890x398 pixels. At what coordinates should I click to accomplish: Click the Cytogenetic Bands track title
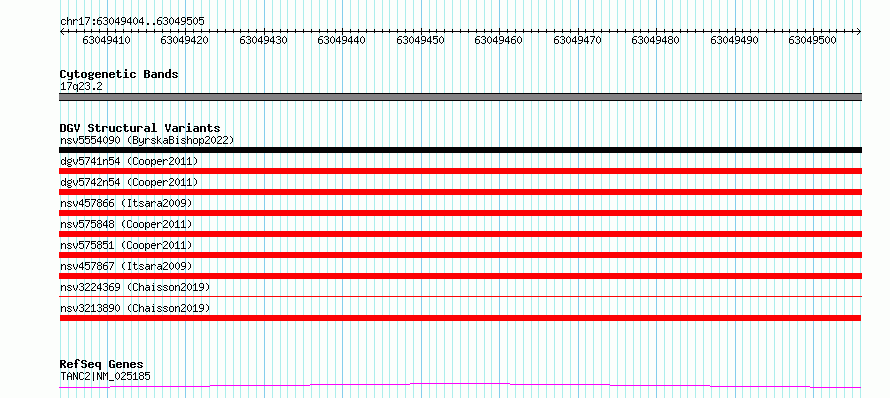click(x=119, y=74)
